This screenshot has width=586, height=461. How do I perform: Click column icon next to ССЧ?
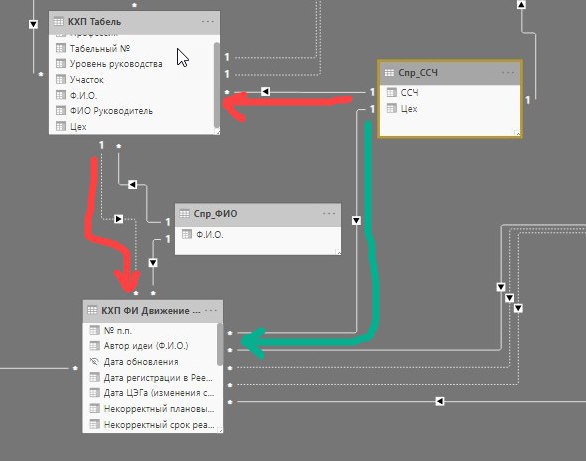pyautogui.click(x=392, y=92)
